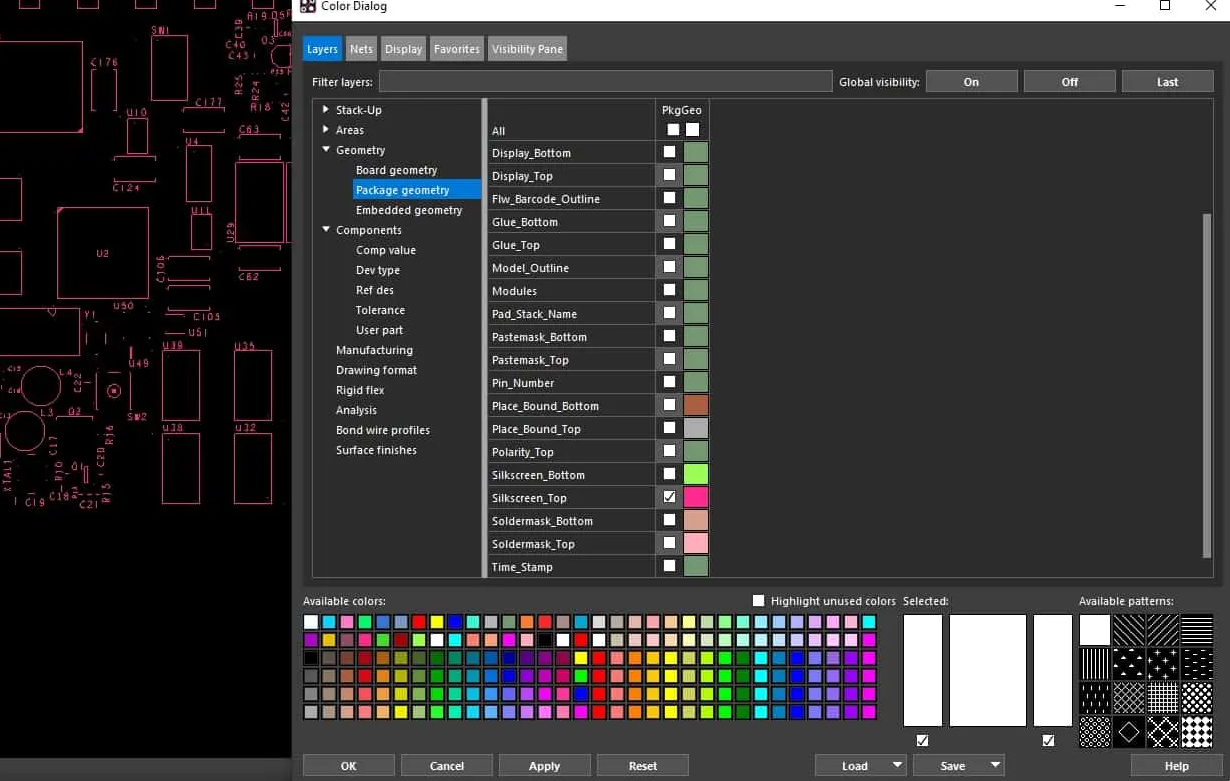Turn global visibility Off

[1069, 82]
